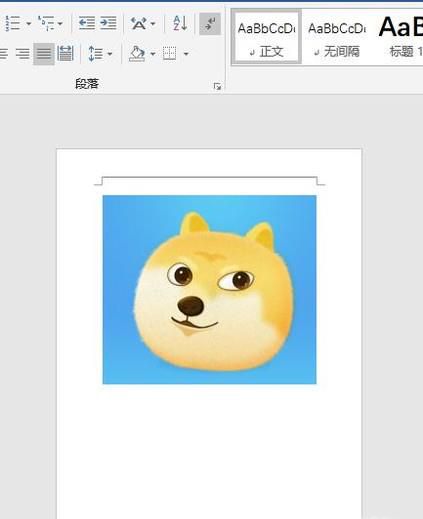
Task: Toggle justify alignment
Action: [x=44, y=53]
